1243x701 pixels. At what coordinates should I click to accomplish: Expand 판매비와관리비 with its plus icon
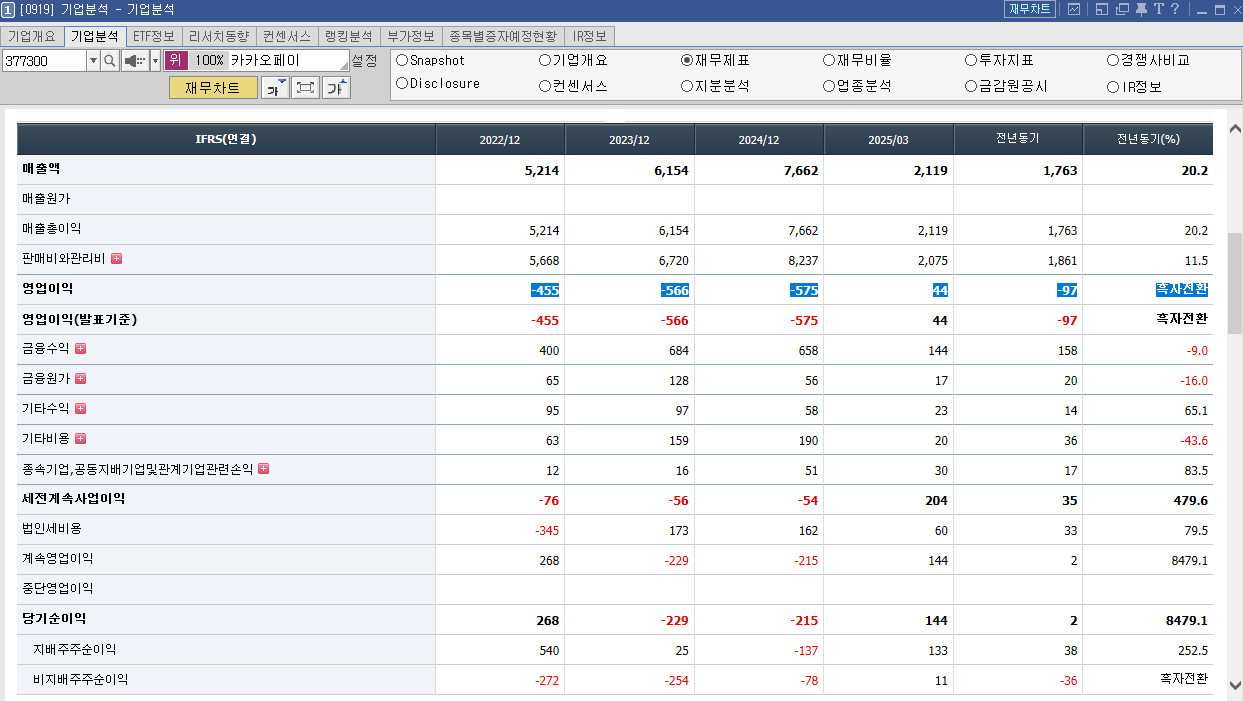point(117,259)
